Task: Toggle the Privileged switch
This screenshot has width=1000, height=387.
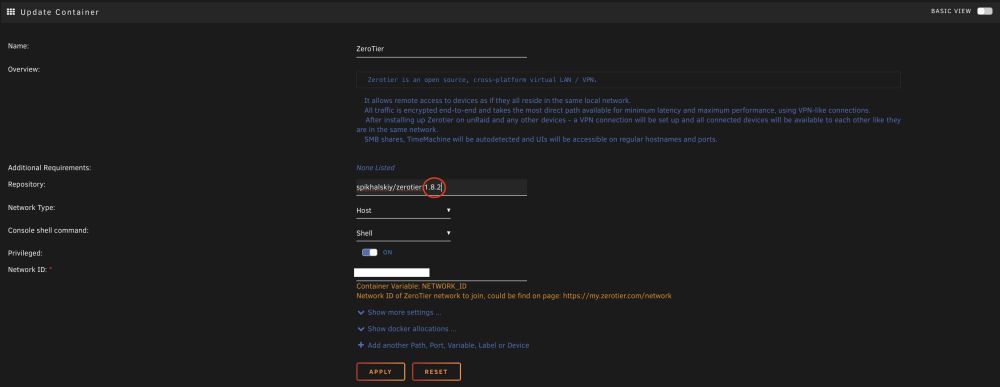Action: (369, 252)
